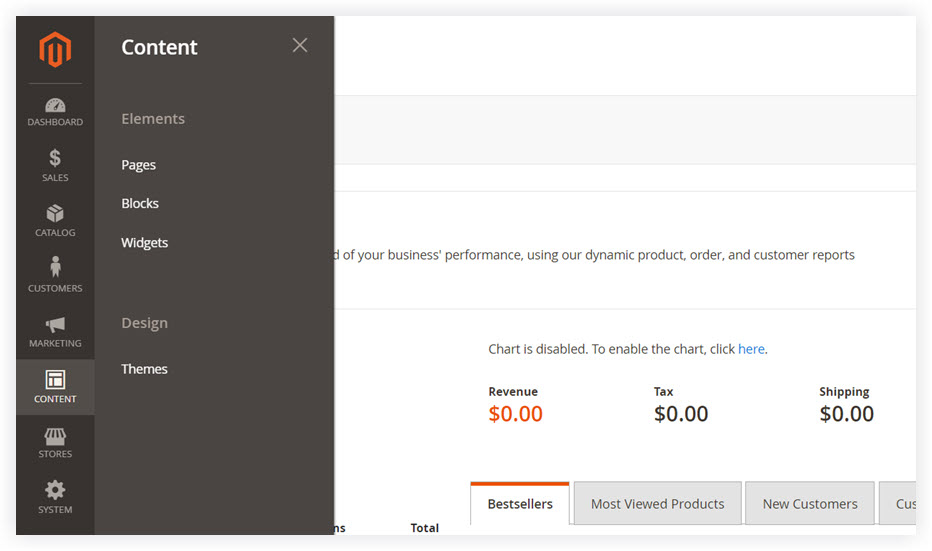
Task: Select the Catalog box icon
Action: [x=55, y=213]
